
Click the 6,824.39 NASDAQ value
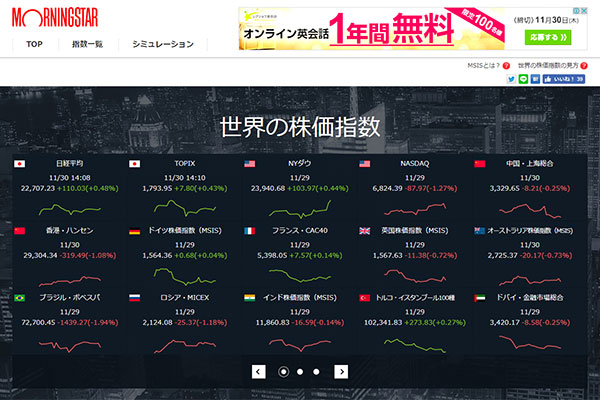pos(387,188)
